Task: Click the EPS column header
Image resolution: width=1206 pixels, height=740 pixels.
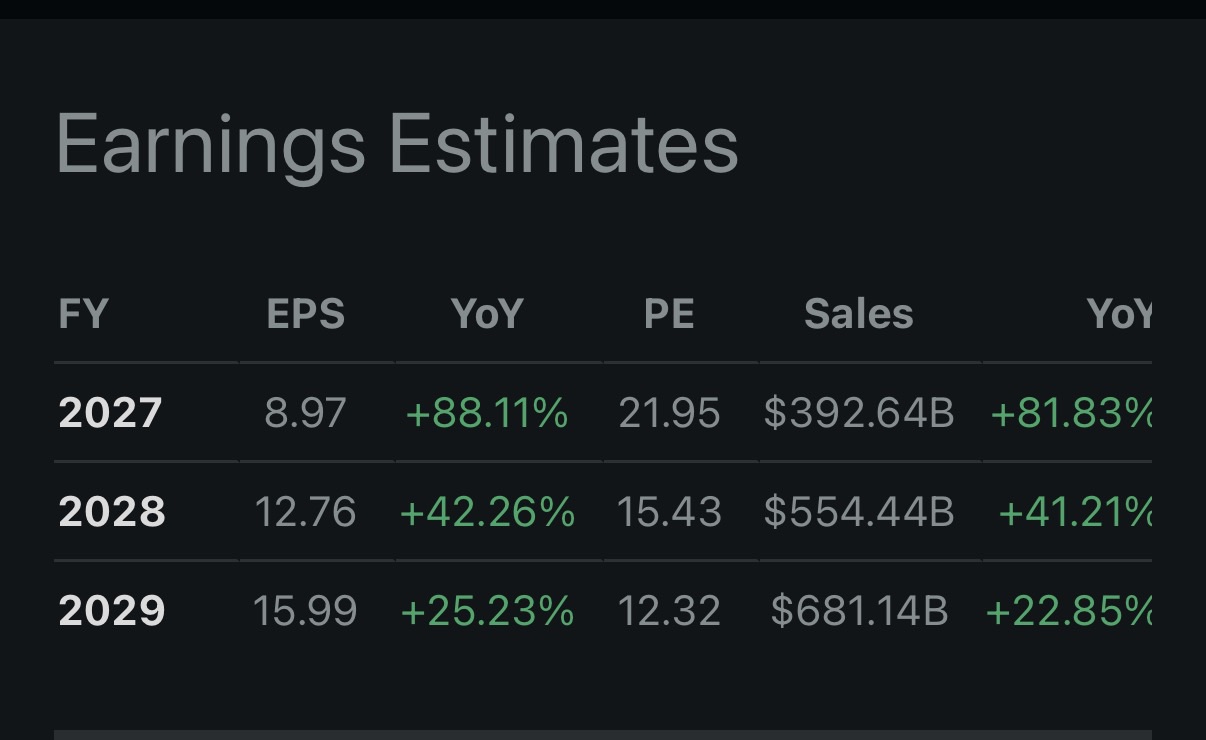Action: pos(306,314)
